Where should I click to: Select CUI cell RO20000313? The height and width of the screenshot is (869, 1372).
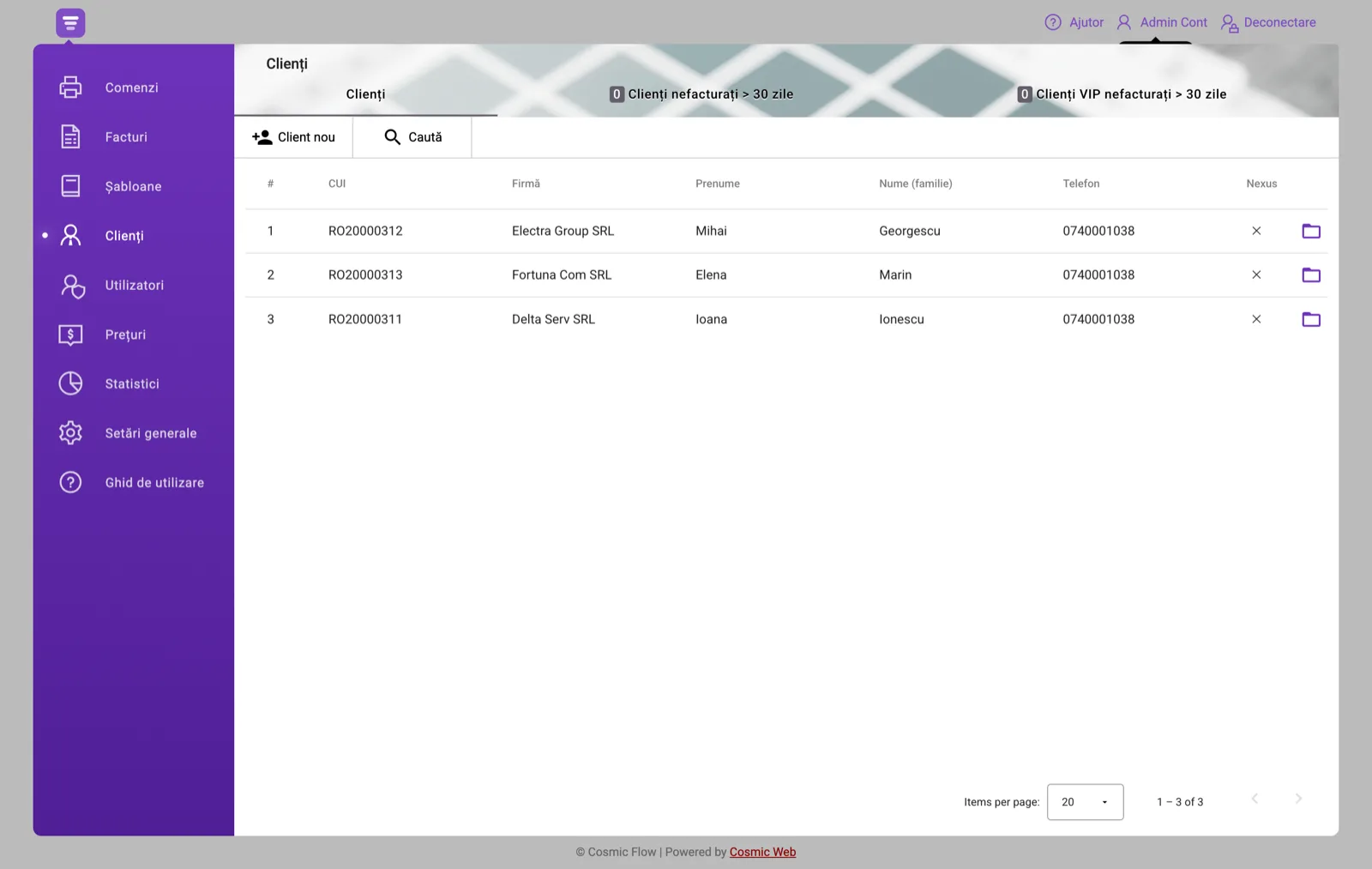365,275
